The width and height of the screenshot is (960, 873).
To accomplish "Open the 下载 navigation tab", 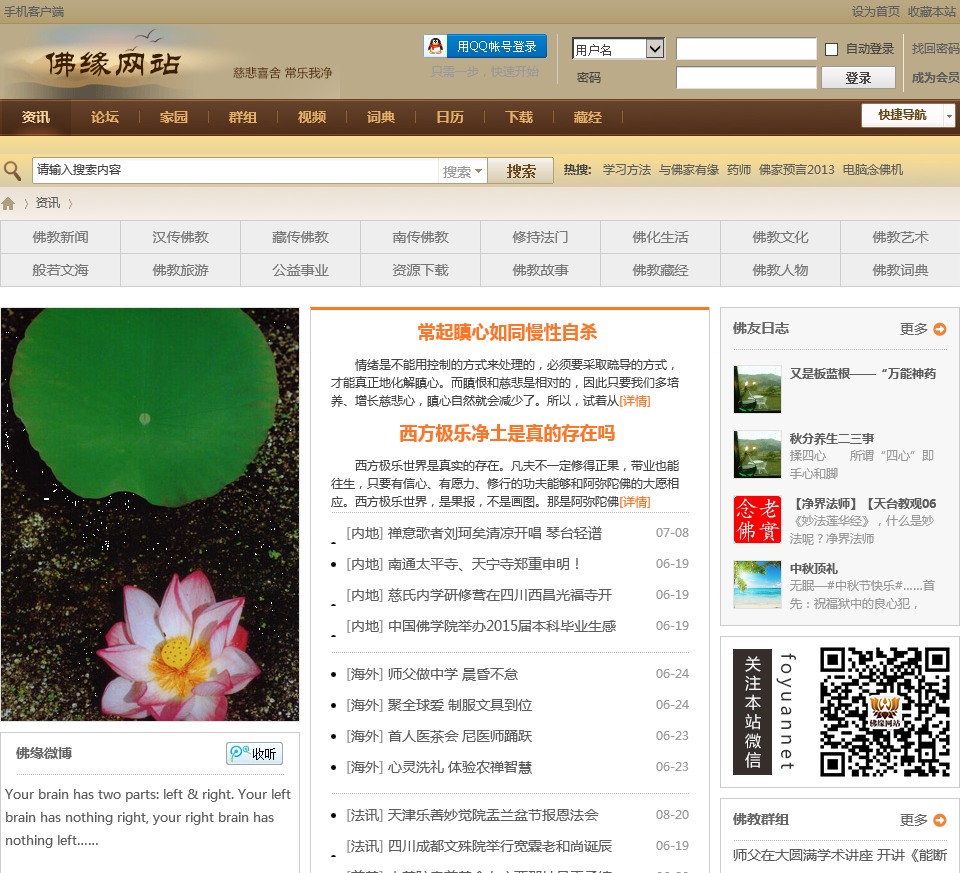I will point(519,117).
